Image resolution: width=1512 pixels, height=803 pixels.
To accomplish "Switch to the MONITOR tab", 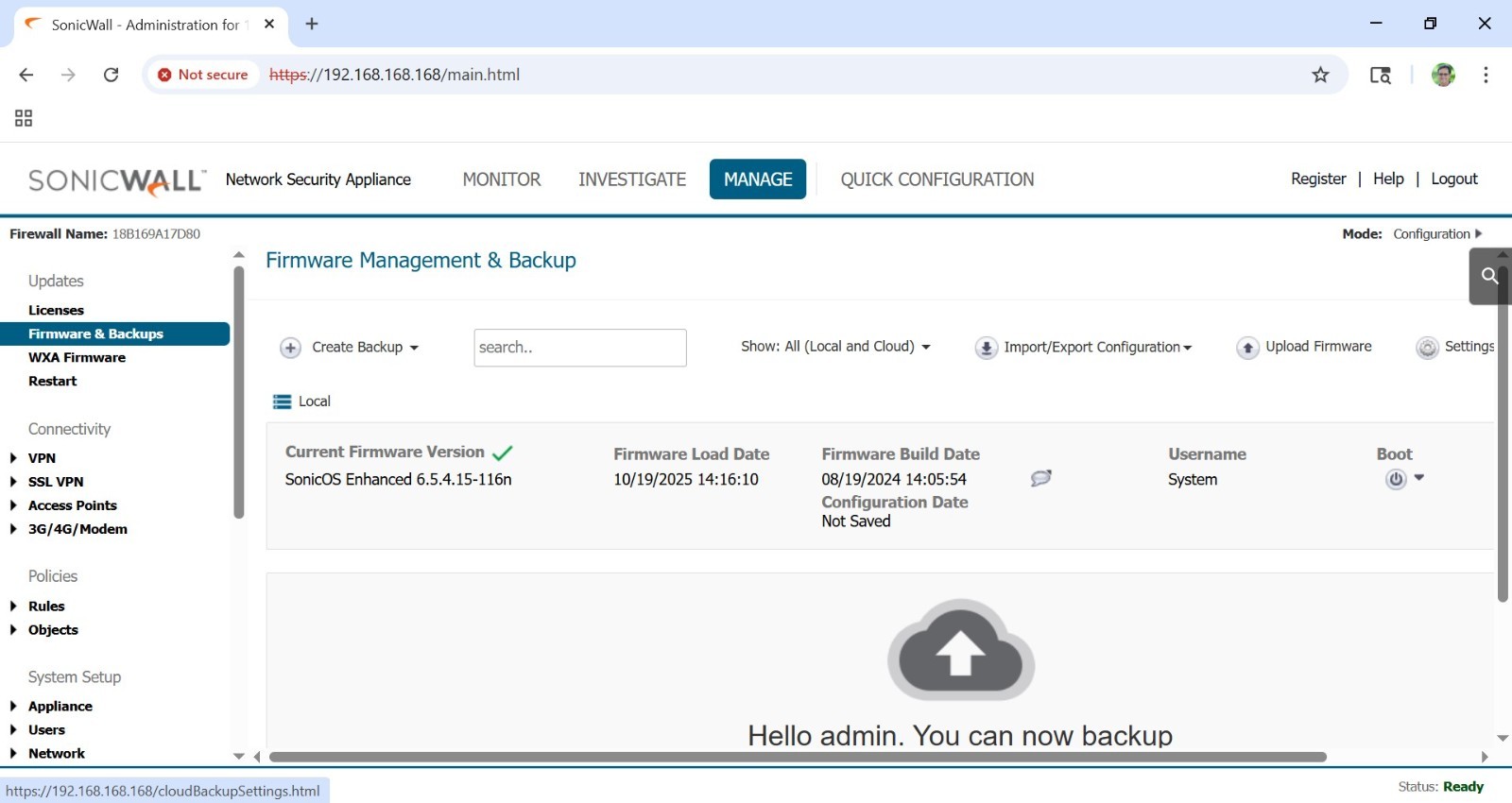I will pos(502,179).
